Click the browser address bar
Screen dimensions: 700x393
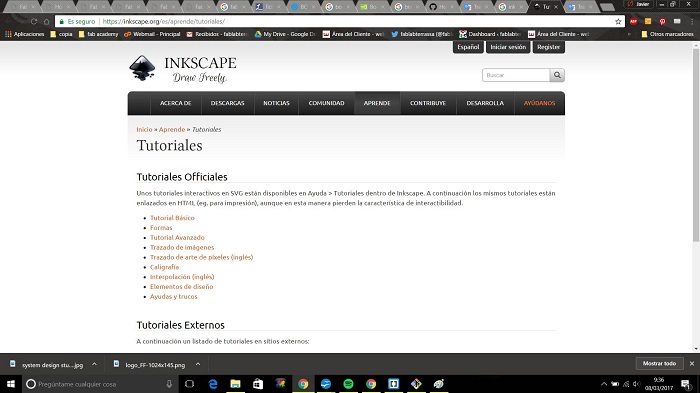pyautogui.click(x=339, y=21)
